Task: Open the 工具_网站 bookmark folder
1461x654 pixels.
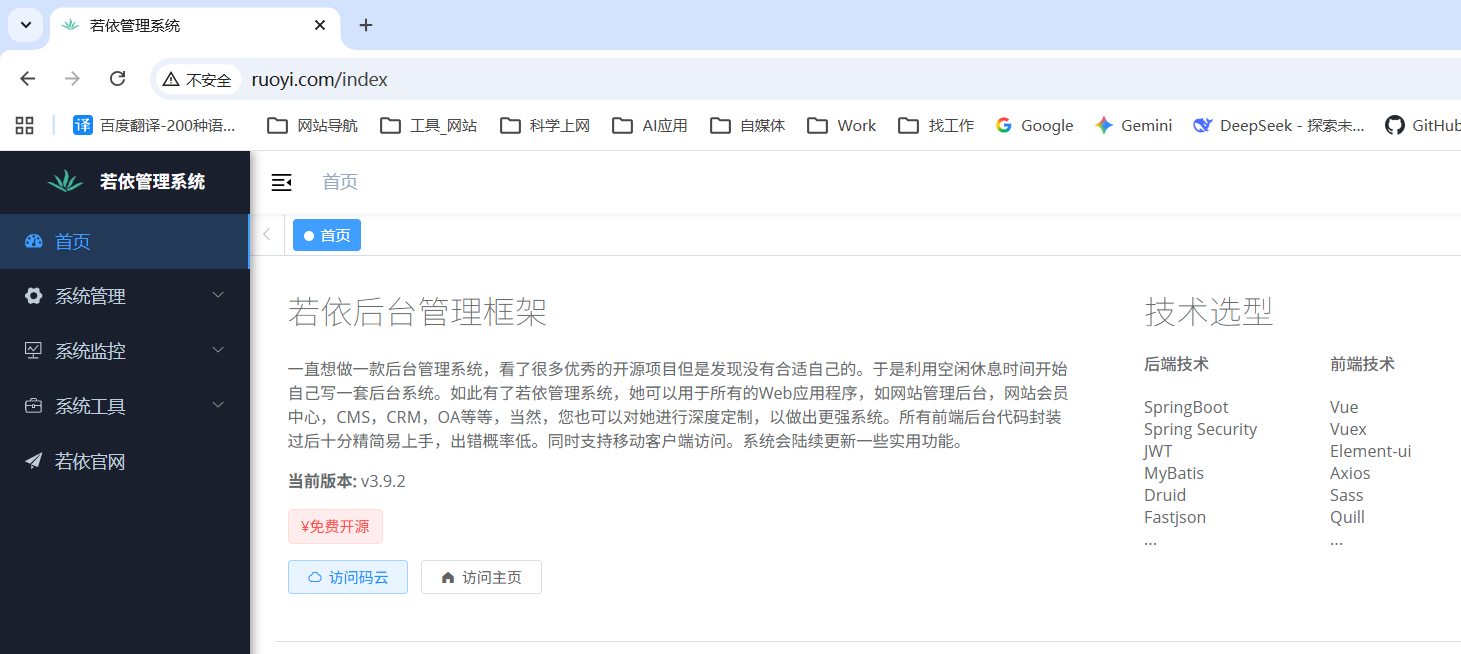Action: pos(430,125)
